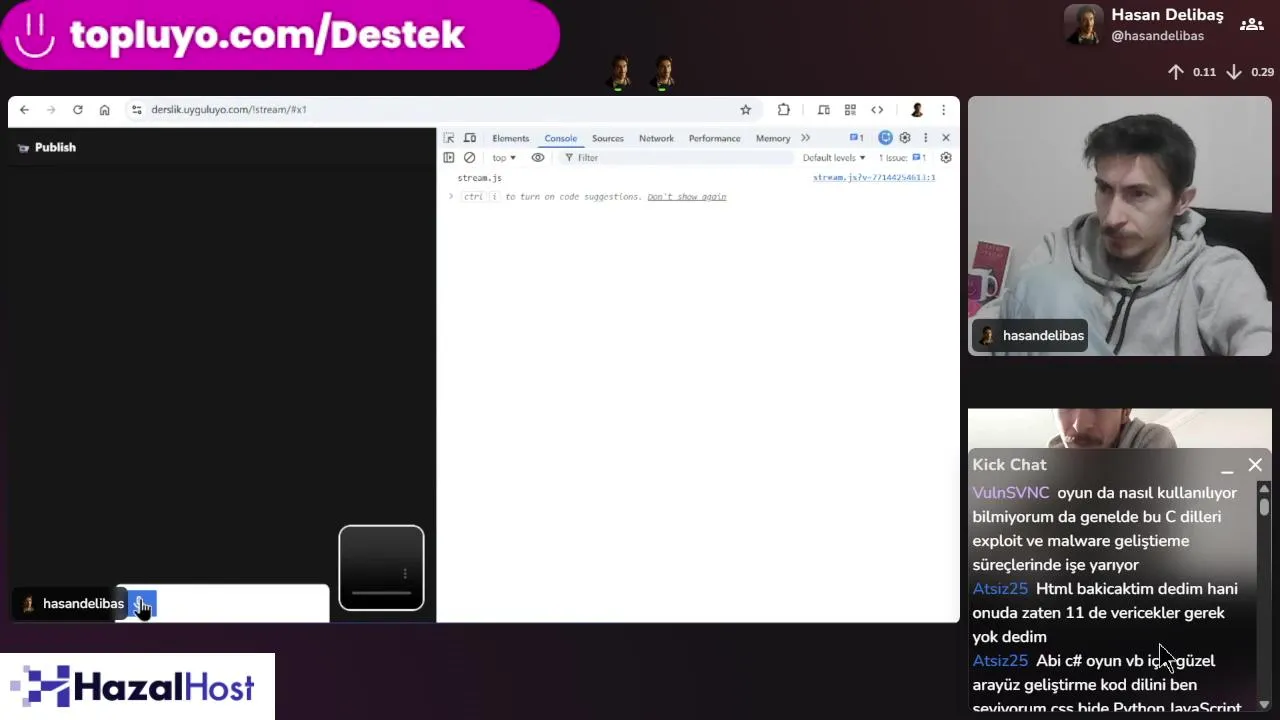This screenshot has height=720, width=1280.
Task: Open the Chrome three-dot menu
Action: point(943,110)
